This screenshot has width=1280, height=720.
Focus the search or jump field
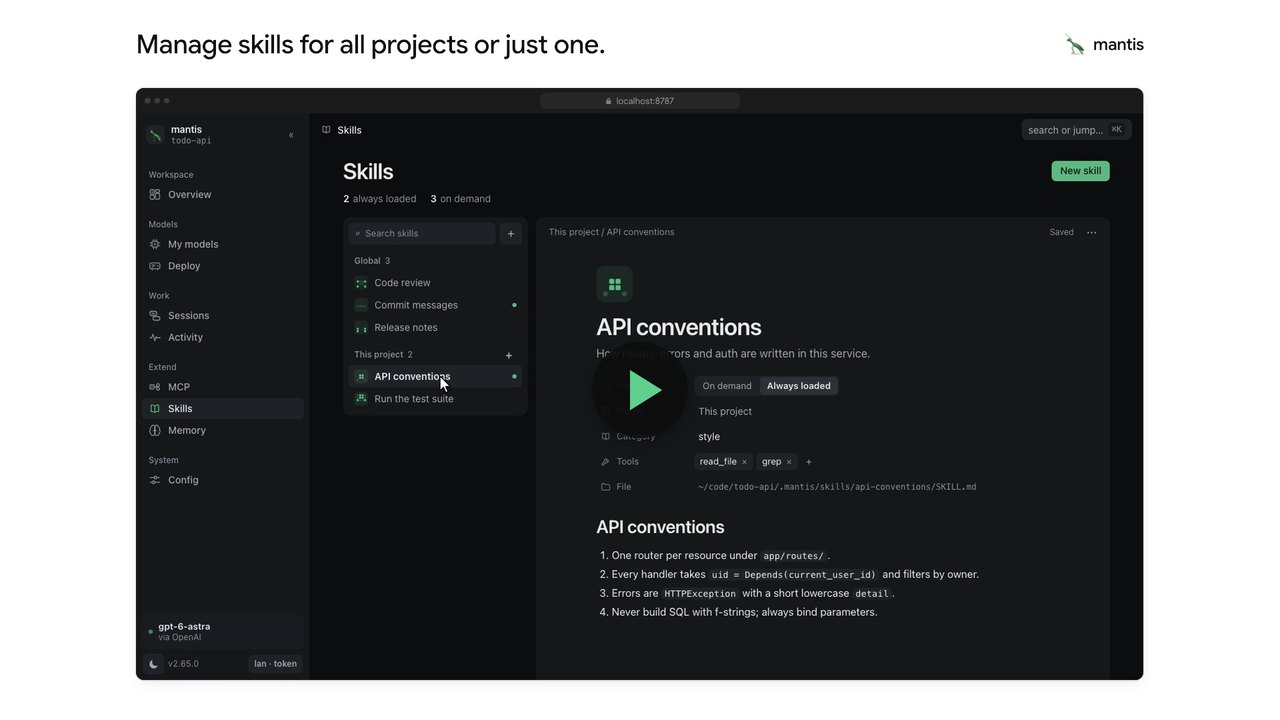click(x=1077, y=130)
